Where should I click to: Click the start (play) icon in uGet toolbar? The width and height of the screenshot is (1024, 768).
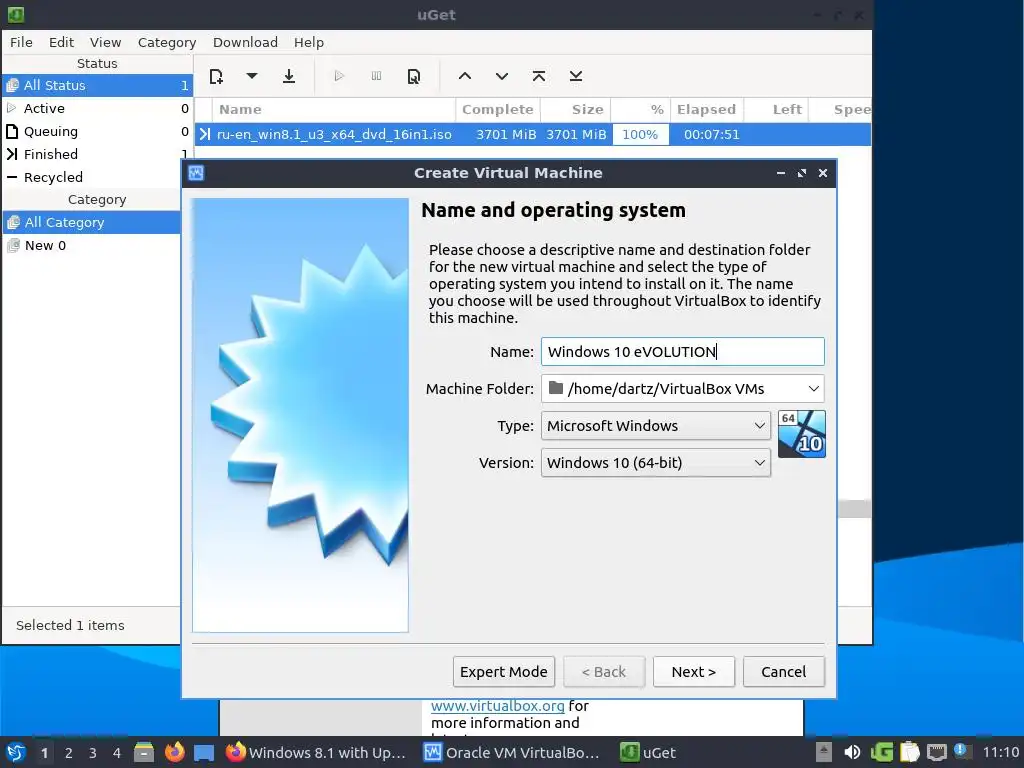[339, 76]
